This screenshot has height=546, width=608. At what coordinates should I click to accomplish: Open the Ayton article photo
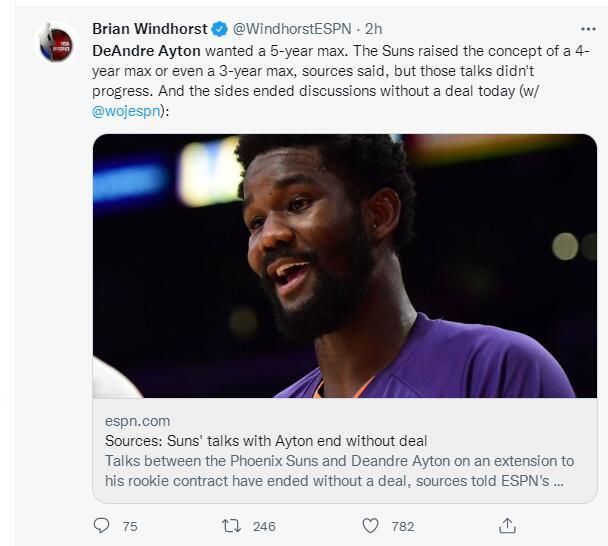[345, 266]
